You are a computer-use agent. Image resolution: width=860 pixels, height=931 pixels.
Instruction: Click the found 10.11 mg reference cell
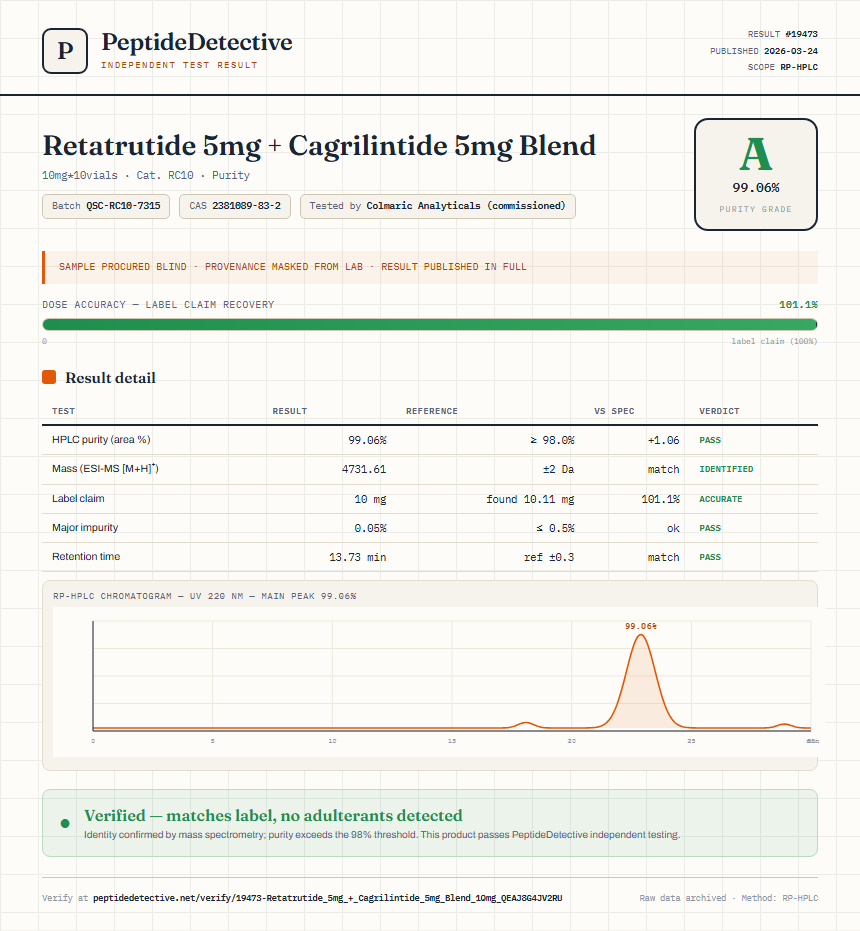coord(530,499)
